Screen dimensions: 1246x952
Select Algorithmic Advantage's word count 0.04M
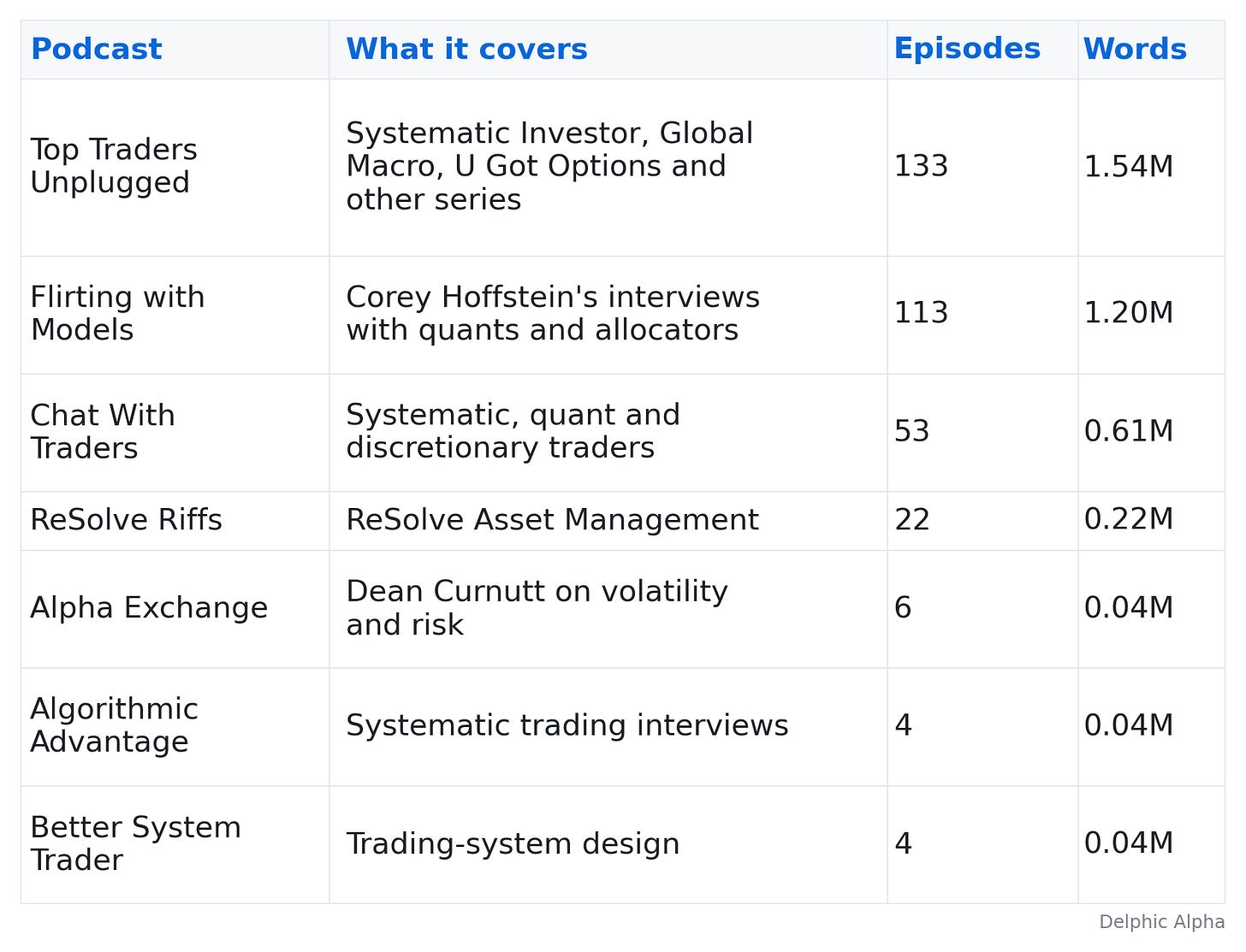coord(1128,725)
